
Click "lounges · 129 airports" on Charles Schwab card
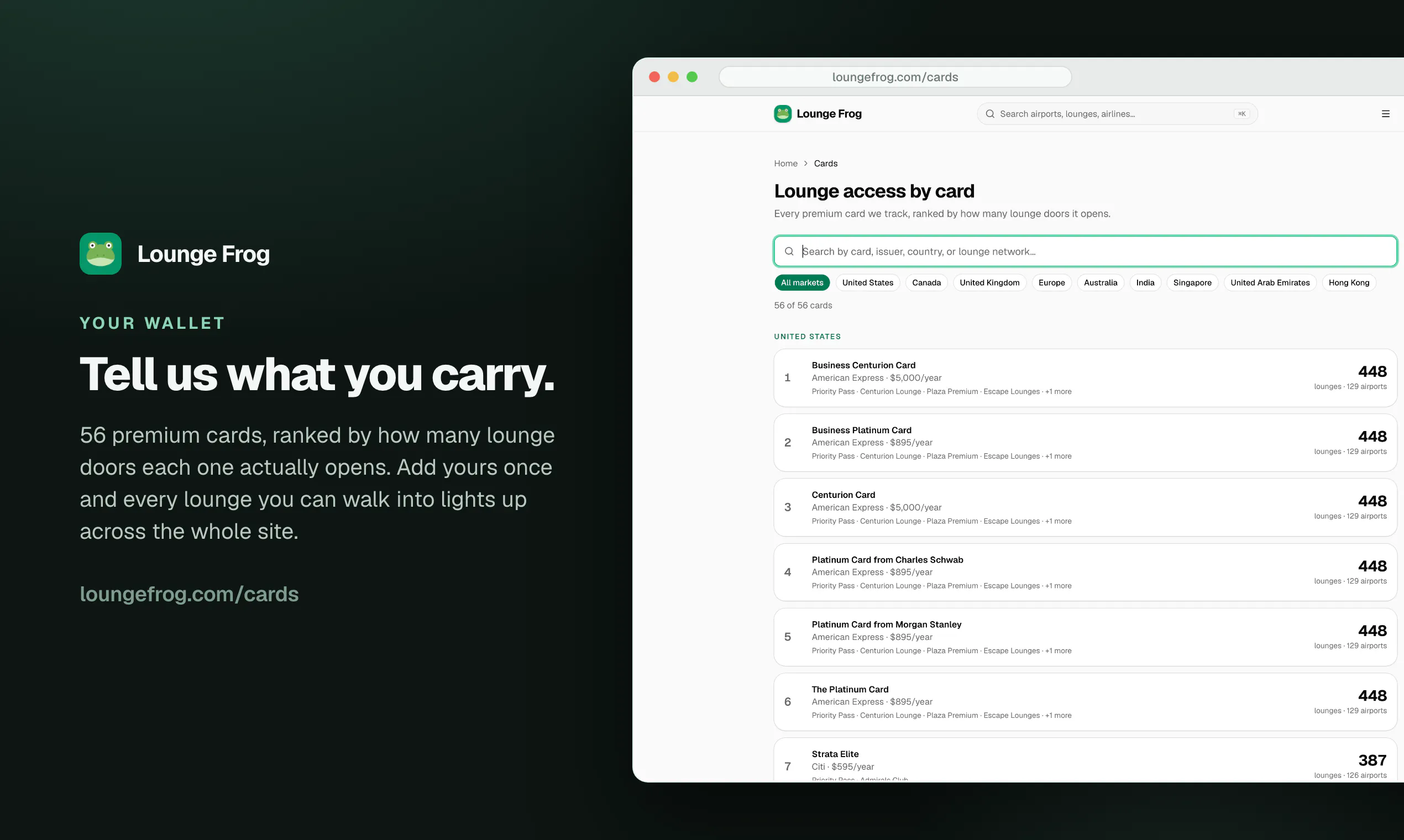[1350, 581]
